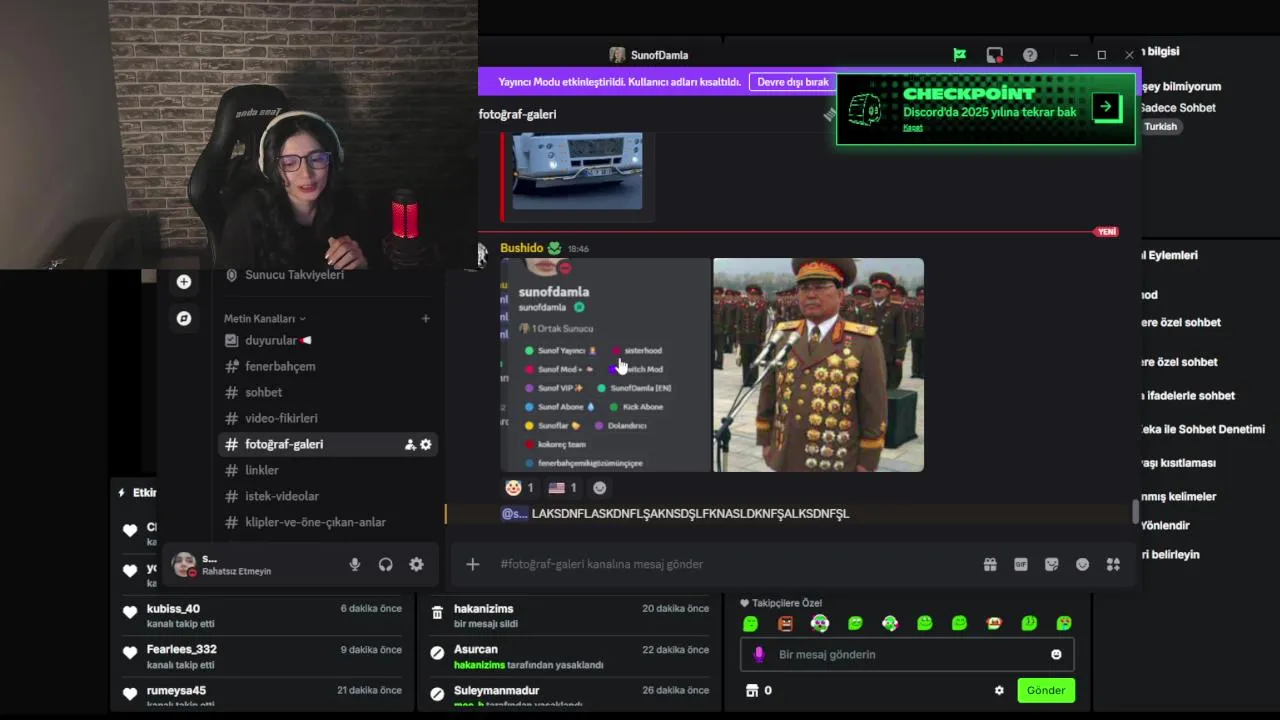Open the linkler channel
The image size is (1280, 720).
coord(328,470)
